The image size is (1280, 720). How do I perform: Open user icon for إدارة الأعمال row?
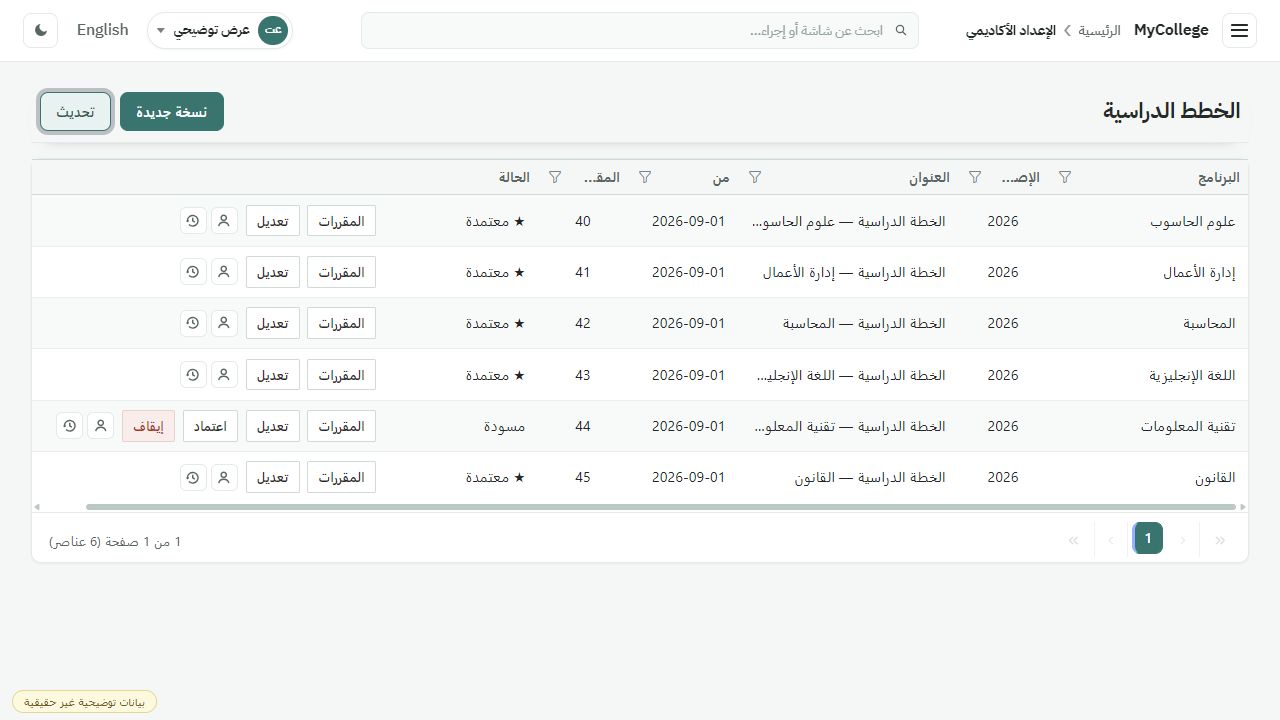pos(224,272)
